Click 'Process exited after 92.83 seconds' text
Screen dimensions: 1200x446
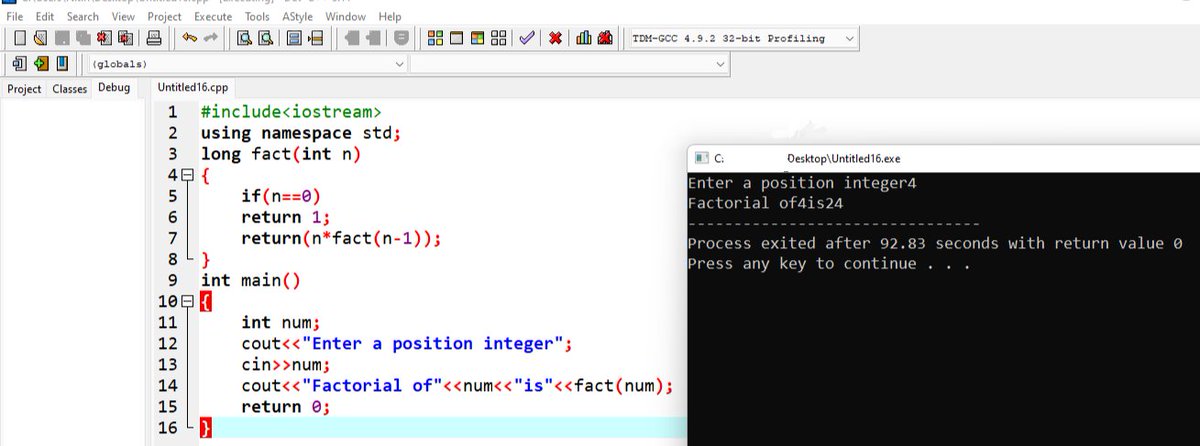[x=860, y=243]
